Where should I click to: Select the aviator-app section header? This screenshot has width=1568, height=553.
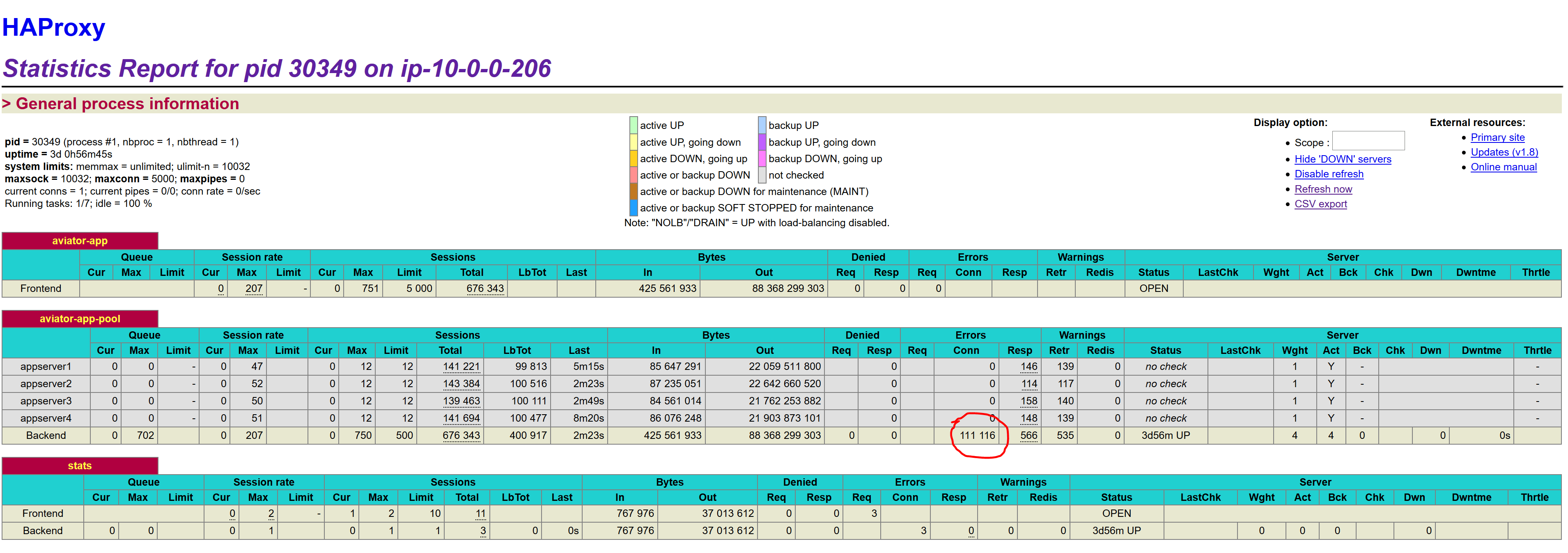point(80,241)
